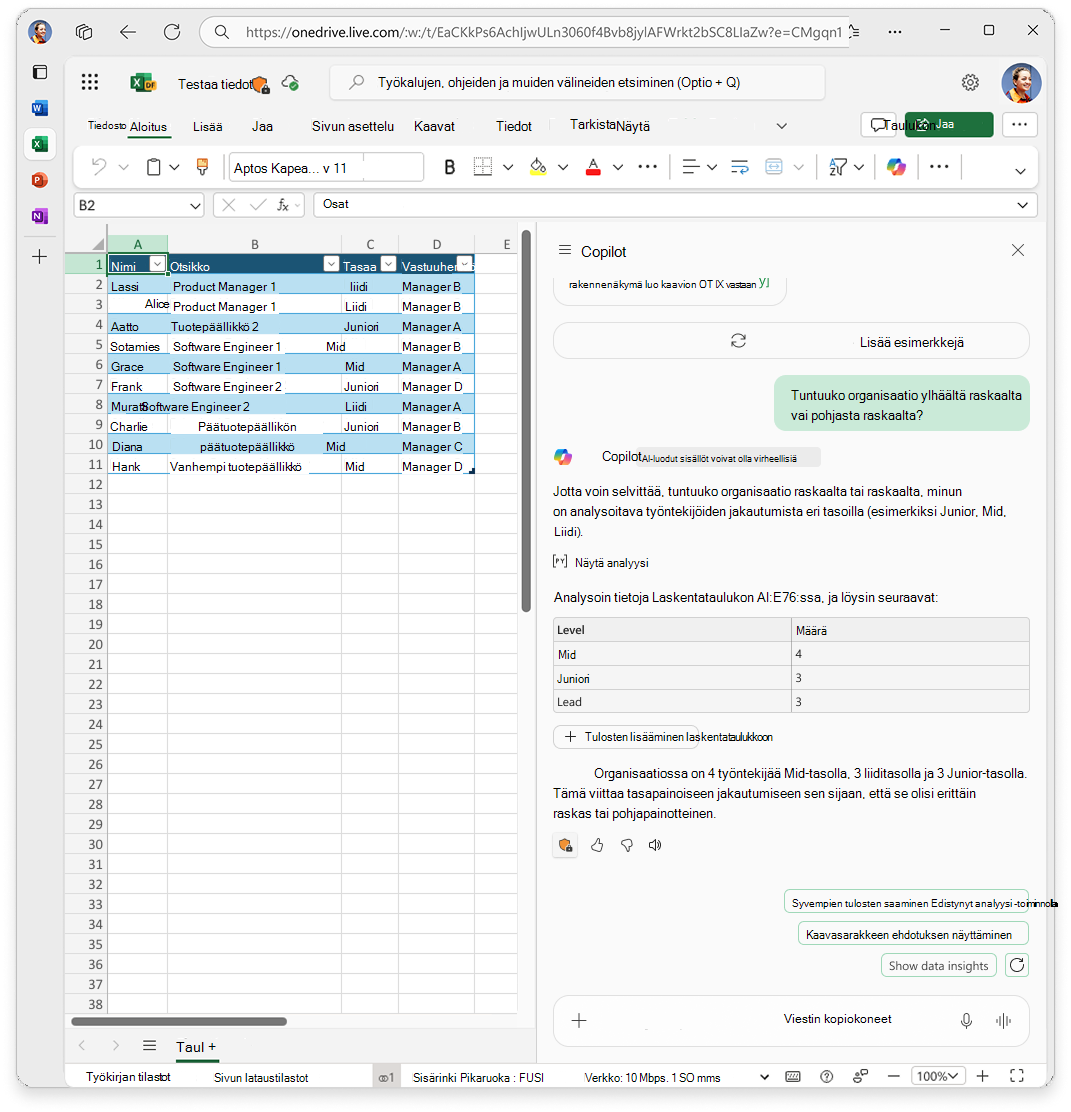Expand the formula bar
Viewport: 1071px width, 1112px height.
tap(1022, 205)
